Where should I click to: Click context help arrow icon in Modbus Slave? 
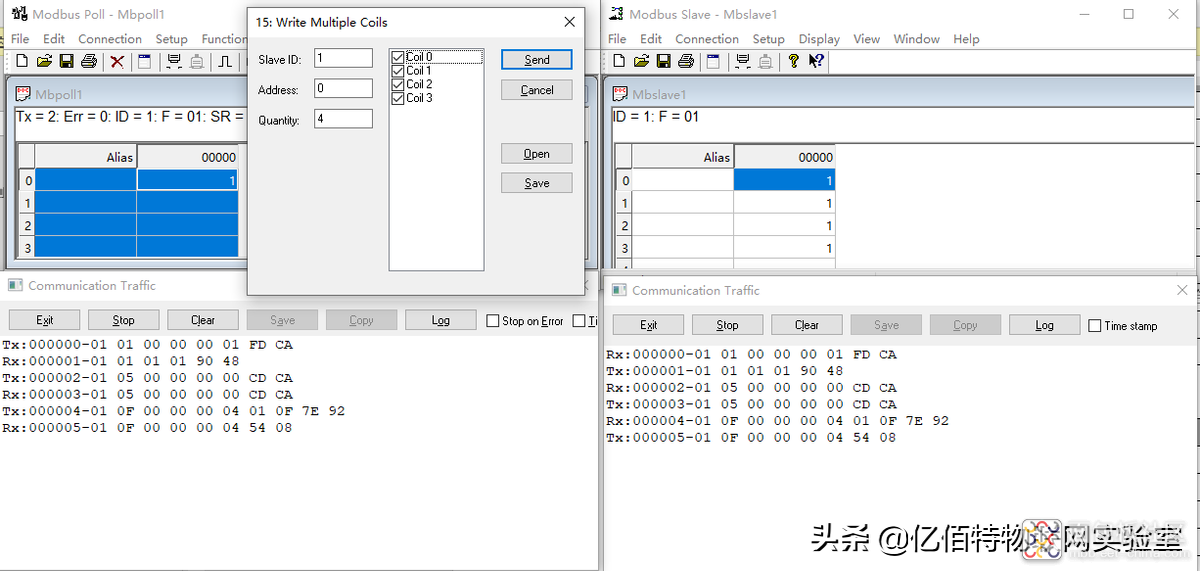pyautogui.click(x=816, y=61)
